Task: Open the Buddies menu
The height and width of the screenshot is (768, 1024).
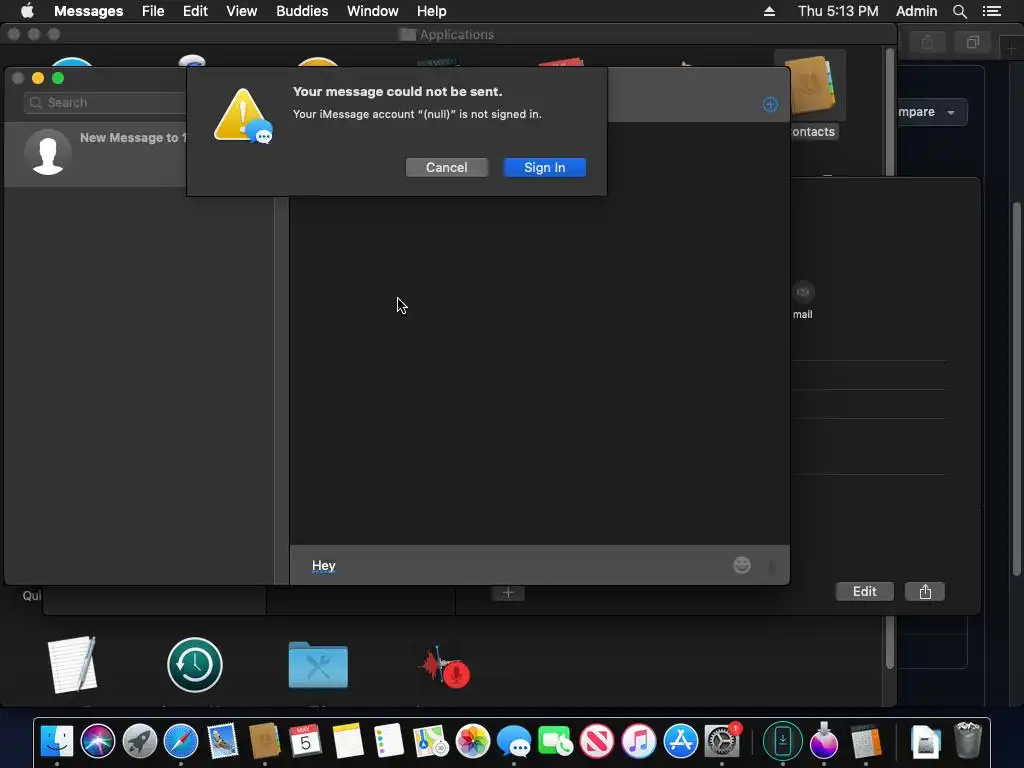Action: point(302,11)
